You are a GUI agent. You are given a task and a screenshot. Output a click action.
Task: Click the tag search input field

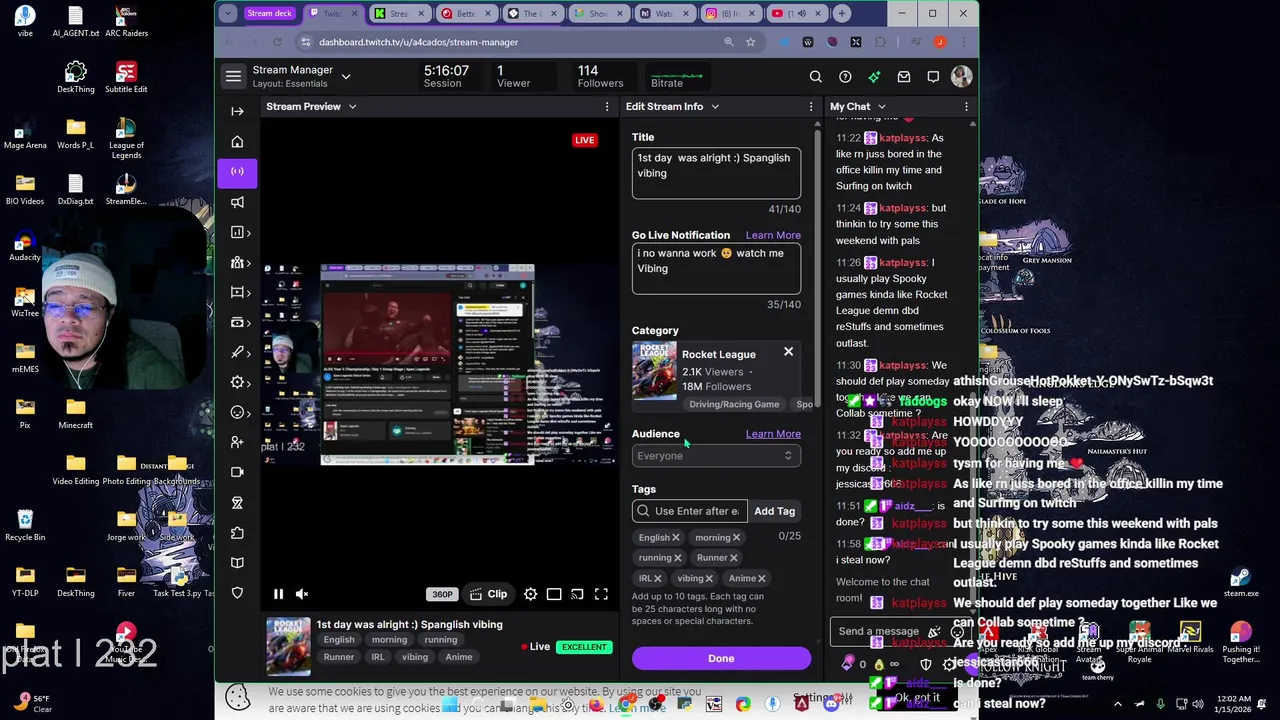point(689,511)
